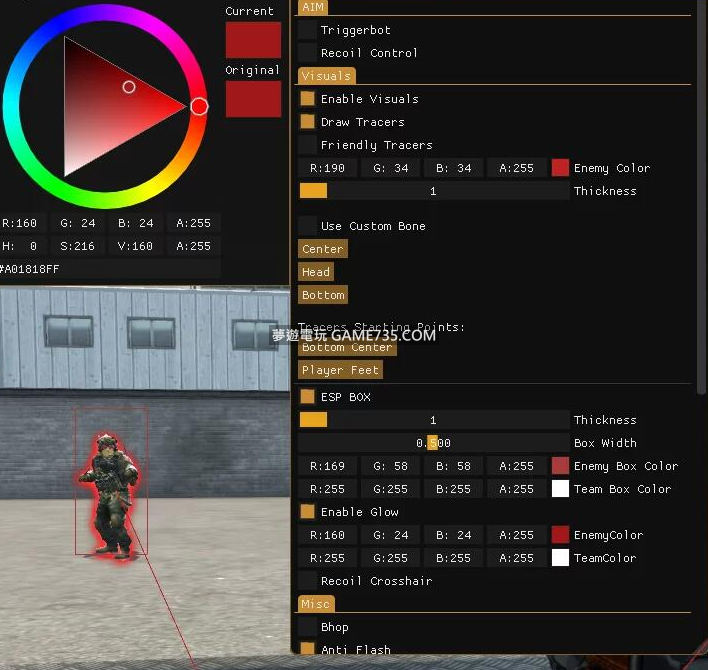Click the B: 58 field of Enemy Box Color
The width and height of the screenshot is (708, 670).
click(454, 466)
